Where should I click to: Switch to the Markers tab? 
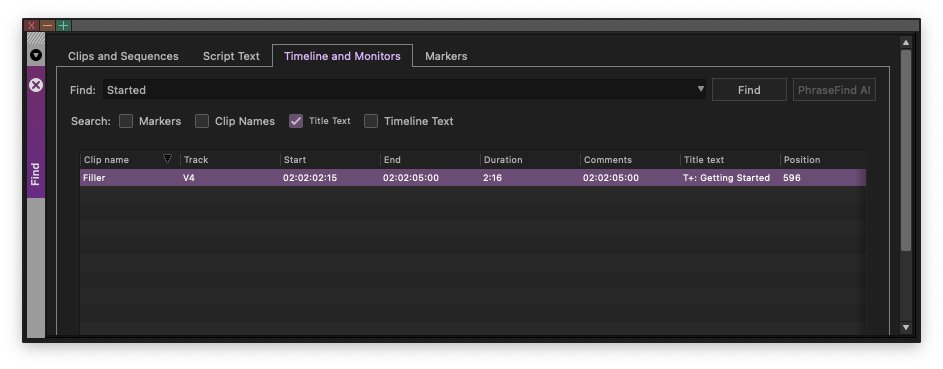pos(446,56)
